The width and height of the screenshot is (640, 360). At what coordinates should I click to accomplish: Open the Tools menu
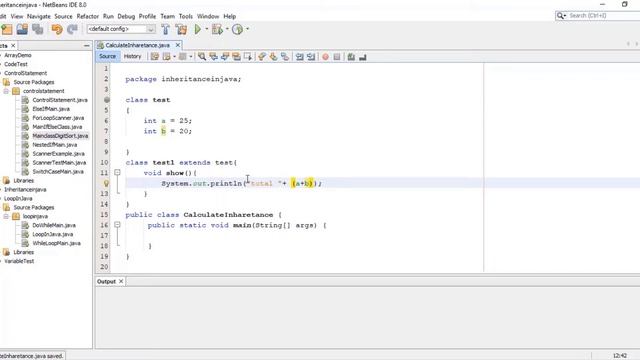[186, 16]
